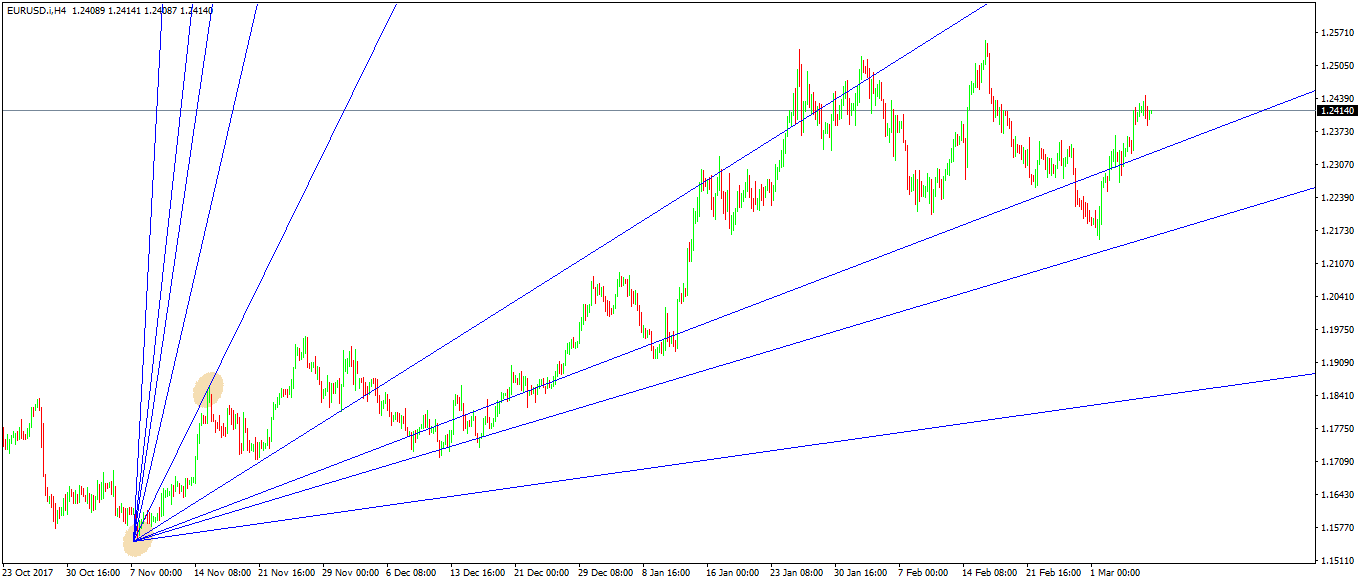Click the 29 Dec 08:00 time label

[606, 574]
